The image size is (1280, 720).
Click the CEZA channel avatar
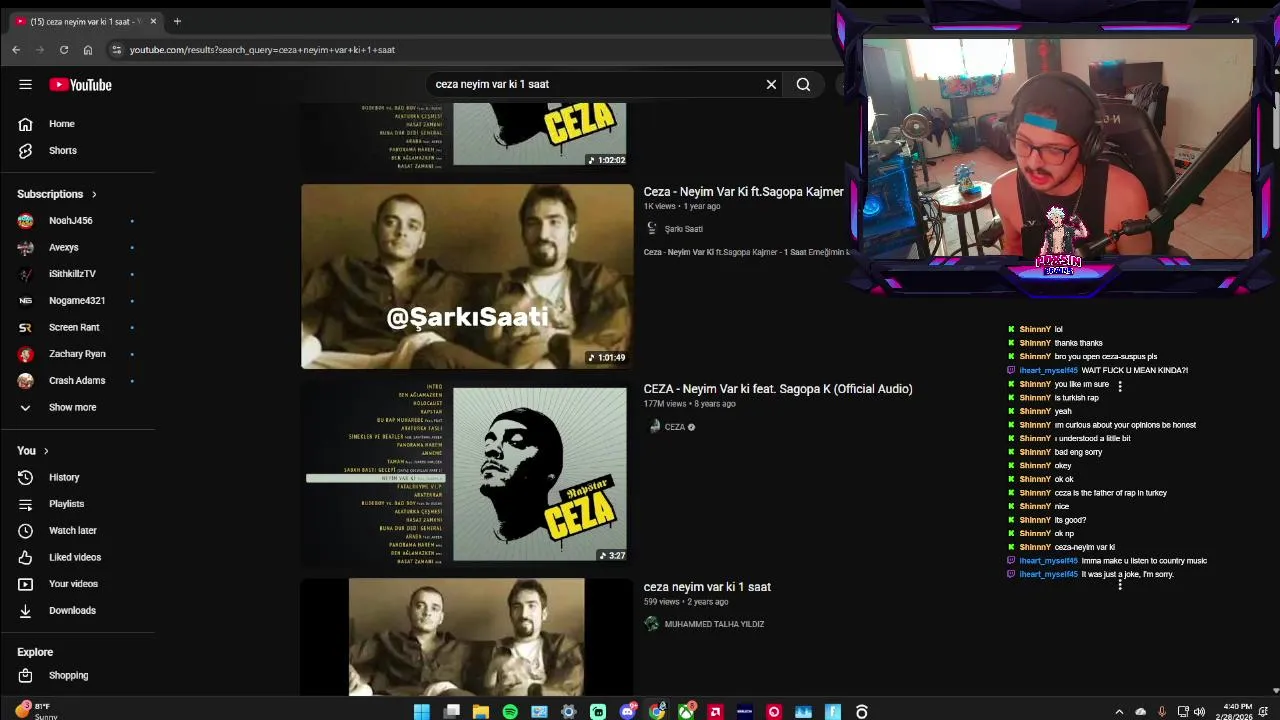point(653,427)
